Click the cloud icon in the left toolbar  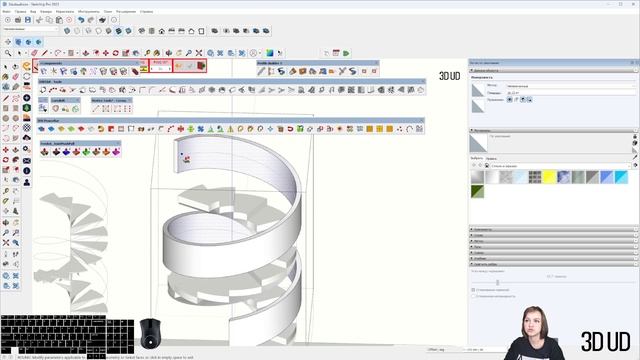[x=27, y=138]
